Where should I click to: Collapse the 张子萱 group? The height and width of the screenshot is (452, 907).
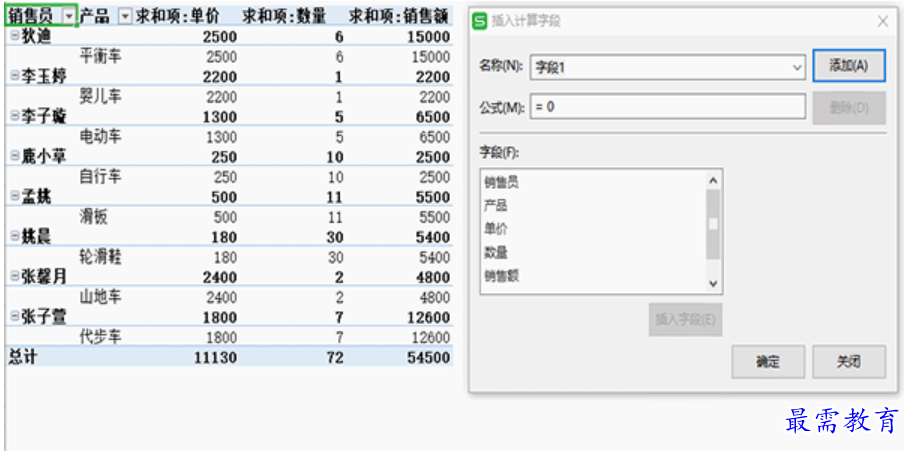coord(14,317)
